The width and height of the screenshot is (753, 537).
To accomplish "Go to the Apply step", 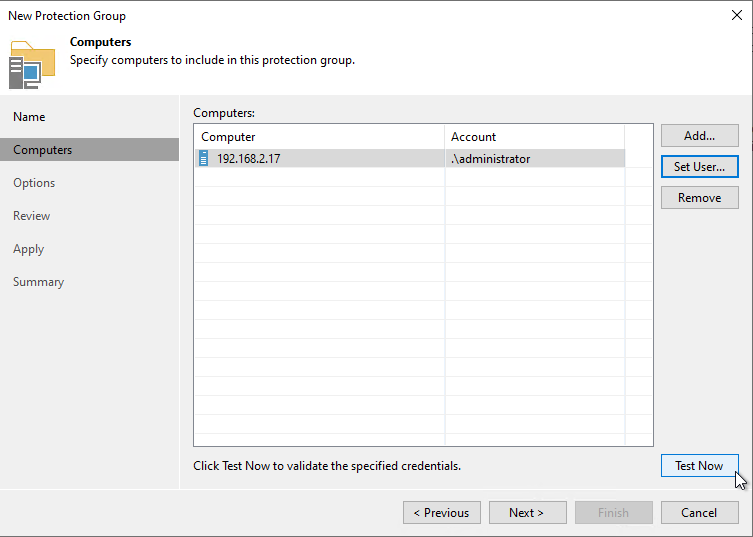I will tap(29, 249).
